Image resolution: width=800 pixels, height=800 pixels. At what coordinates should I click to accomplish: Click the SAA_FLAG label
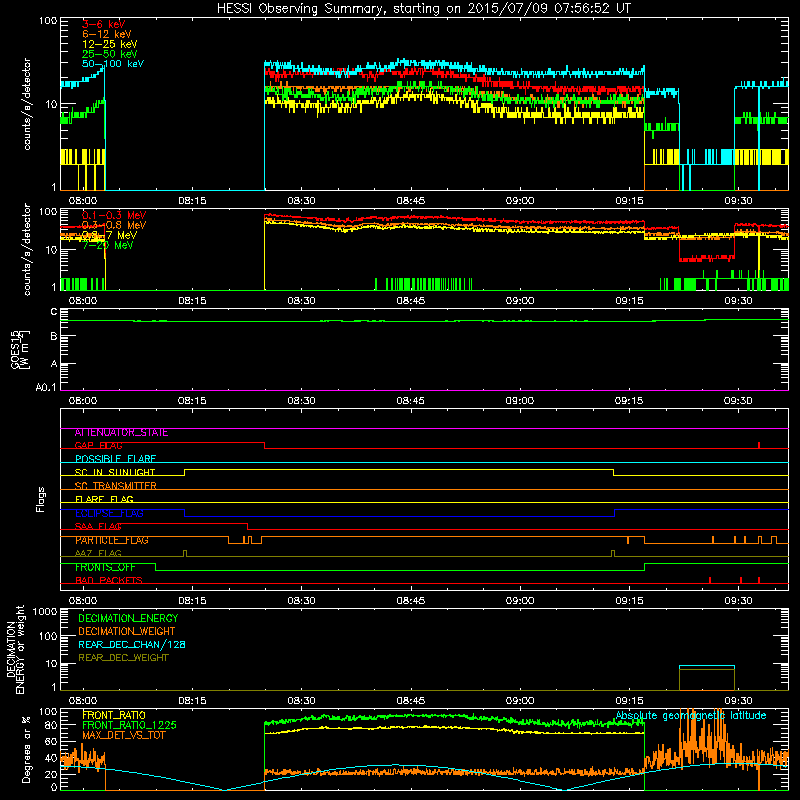(x=98, y=527)
